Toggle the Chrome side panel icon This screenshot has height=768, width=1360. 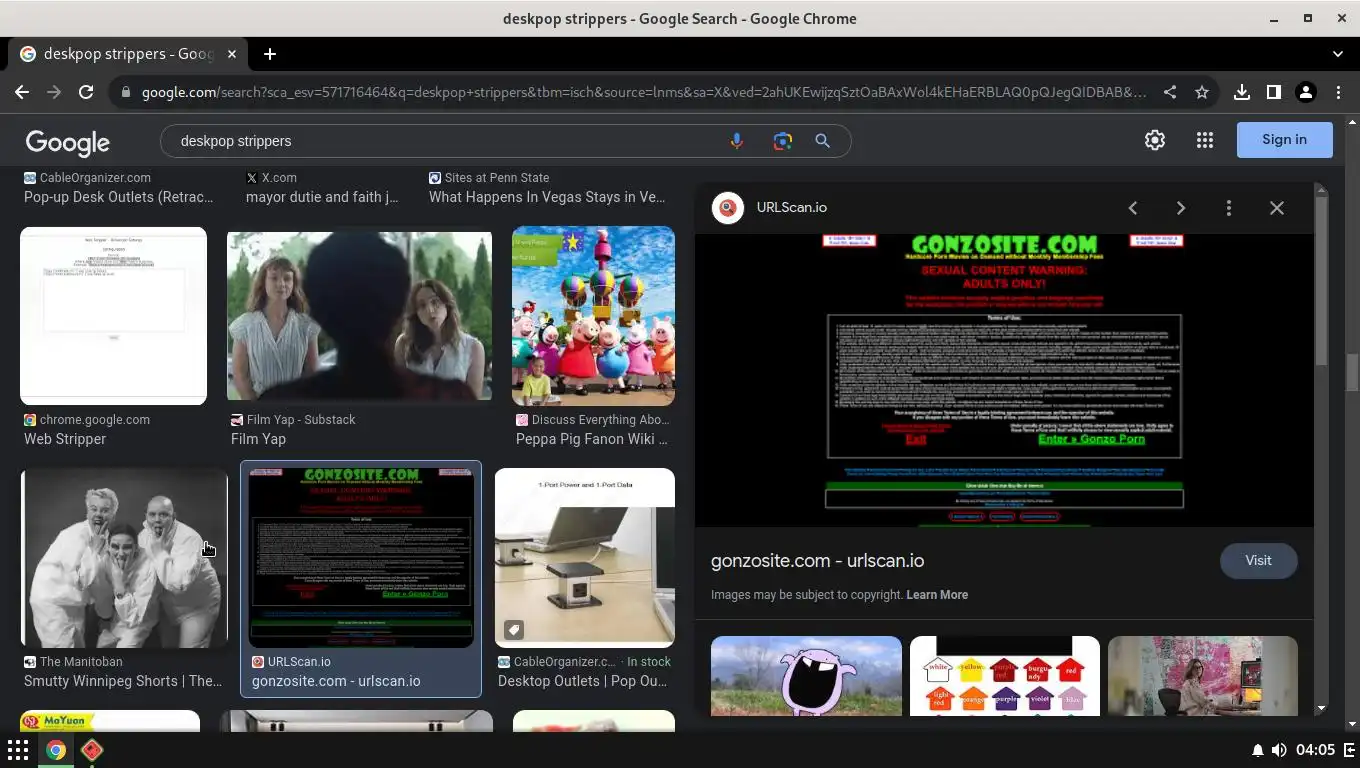1273,92
